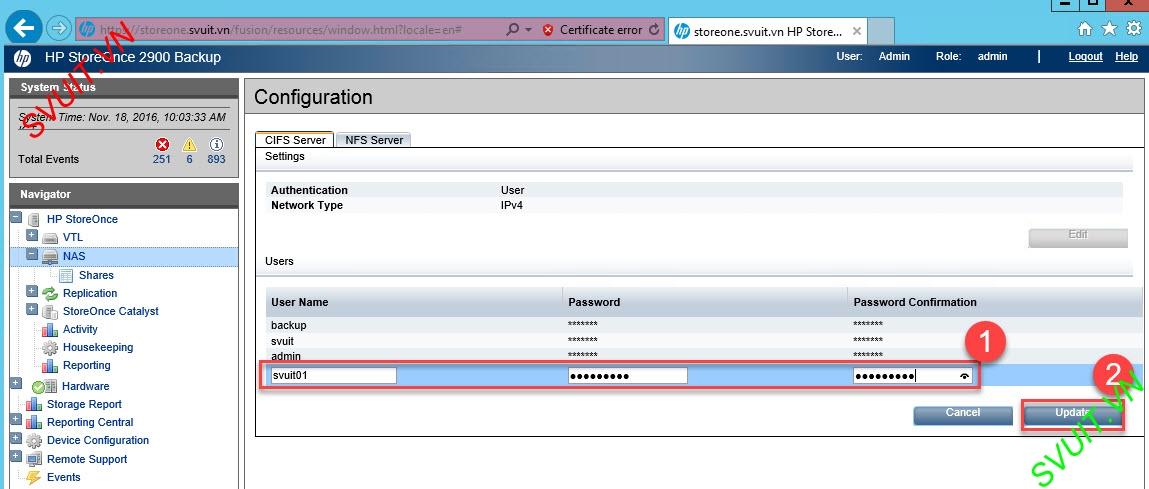Click the Cancel button

click(x=963, y=413)
